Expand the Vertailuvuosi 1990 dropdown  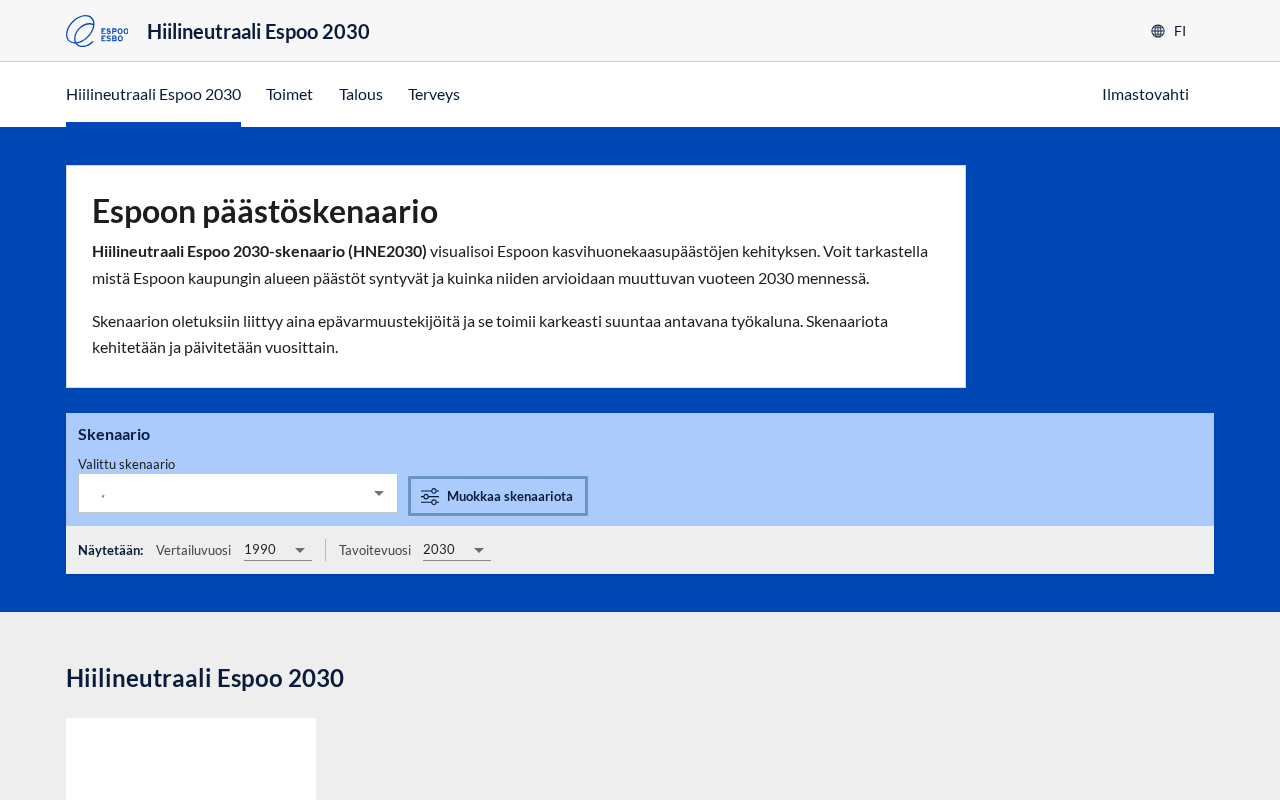click(x=276, y=550)
